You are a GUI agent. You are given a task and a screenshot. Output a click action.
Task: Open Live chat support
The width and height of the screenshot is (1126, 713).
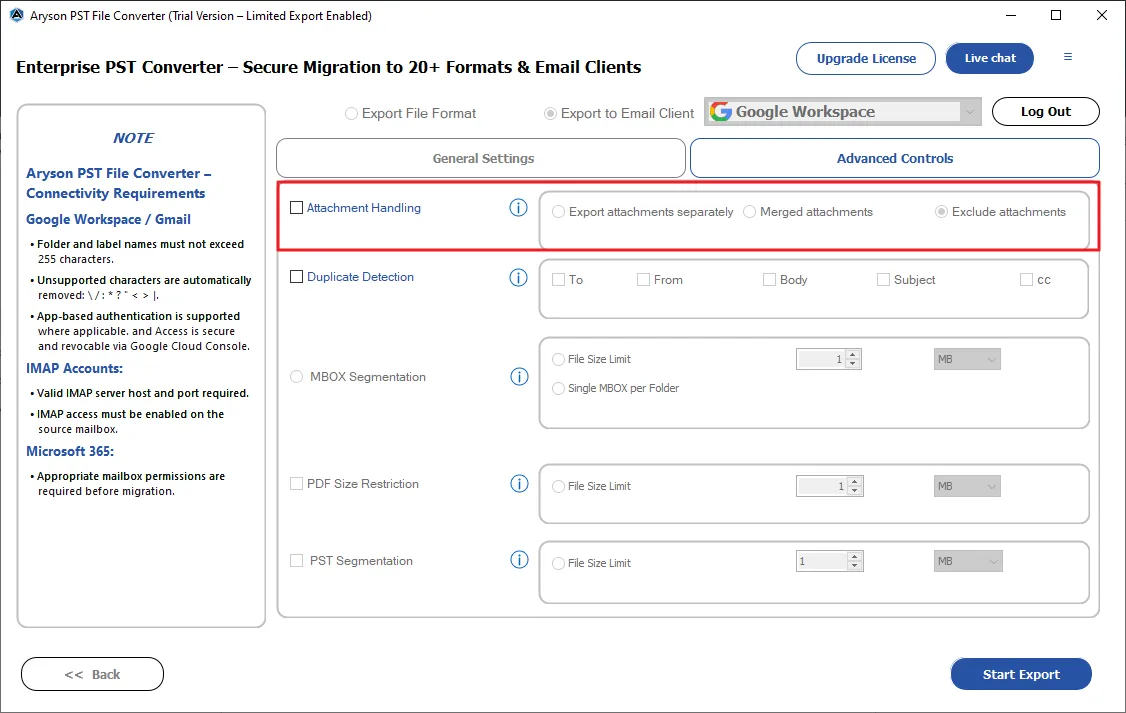coord(990,58)
